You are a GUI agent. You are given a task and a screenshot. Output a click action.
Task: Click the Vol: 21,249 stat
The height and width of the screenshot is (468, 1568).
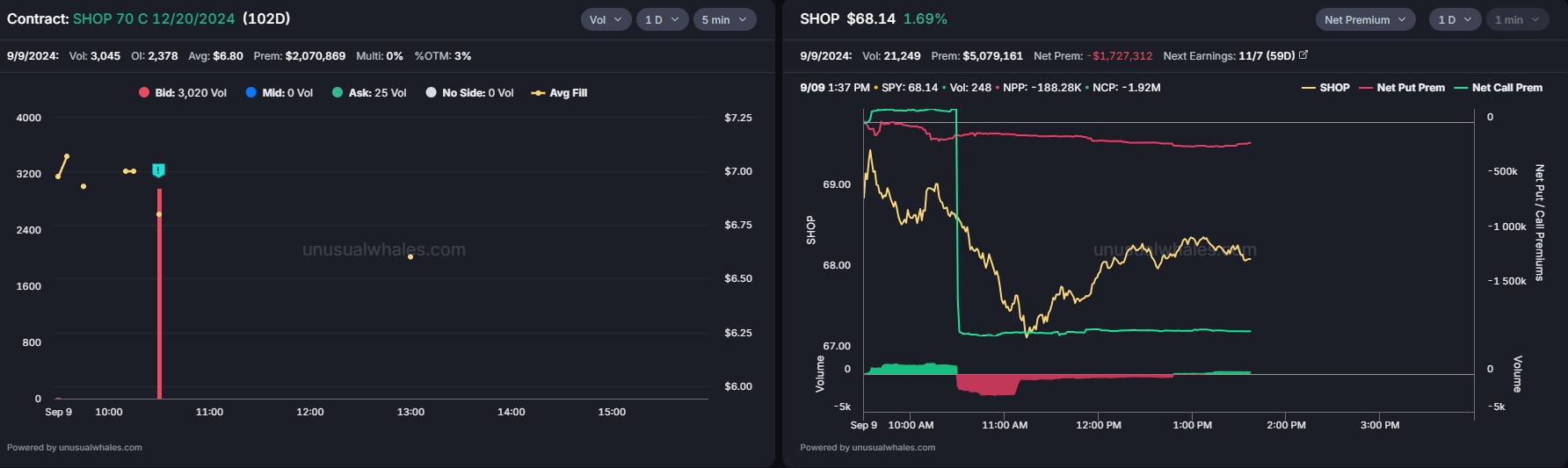click(x=891, y=55)
